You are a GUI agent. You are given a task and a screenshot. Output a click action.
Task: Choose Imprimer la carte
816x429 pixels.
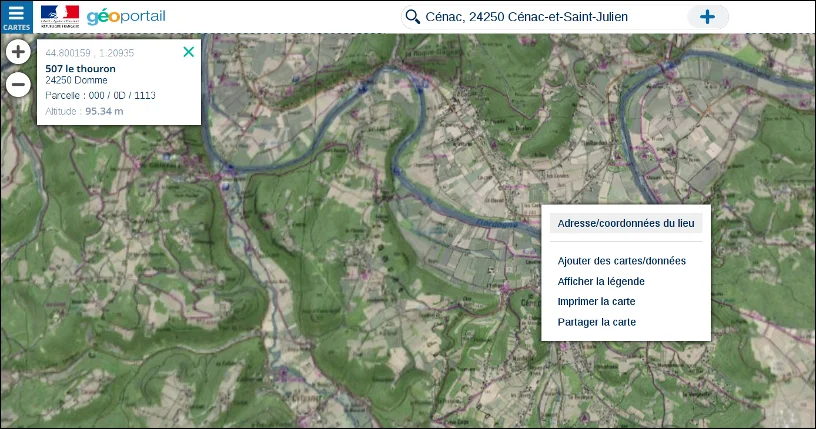pos(596,301)
